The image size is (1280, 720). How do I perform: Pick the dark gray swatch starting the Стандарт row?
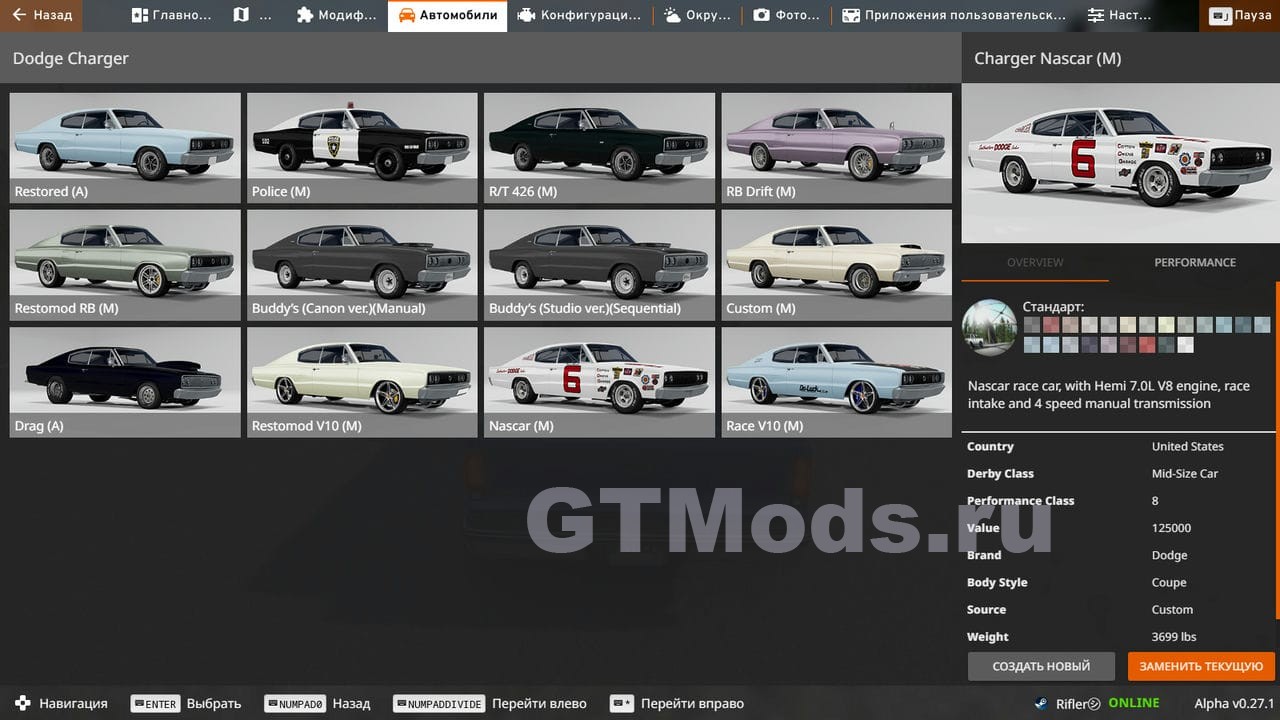pos(1031,324)
